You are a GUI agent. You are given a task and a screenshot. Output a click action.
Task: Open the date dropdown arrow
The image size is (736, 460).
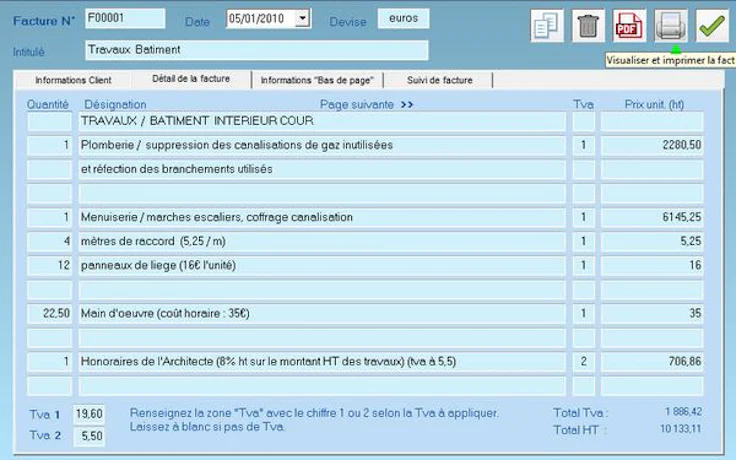[x=303, y=19]
